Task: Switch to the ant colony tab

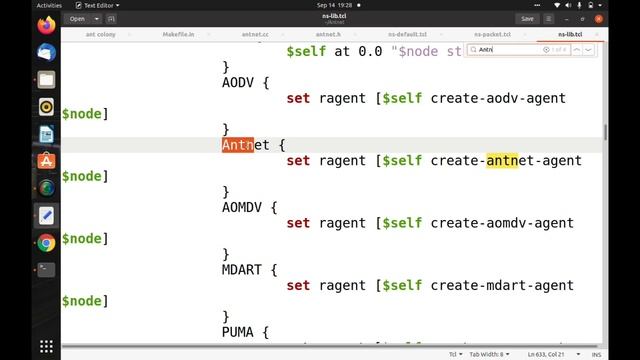Action: 100,34
